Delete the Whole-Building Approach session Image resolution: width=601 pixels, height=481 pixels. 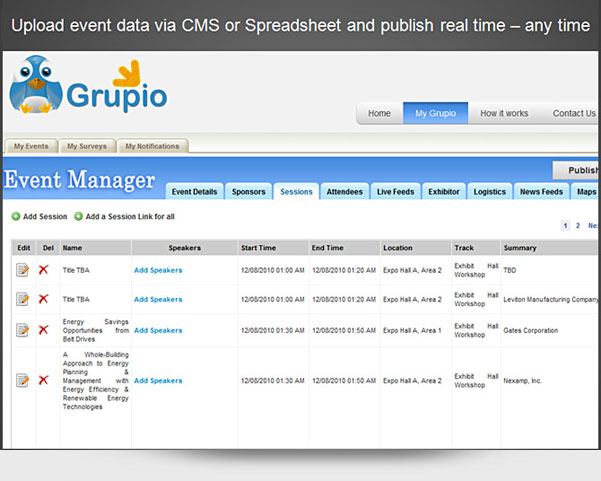coord(43,380)
